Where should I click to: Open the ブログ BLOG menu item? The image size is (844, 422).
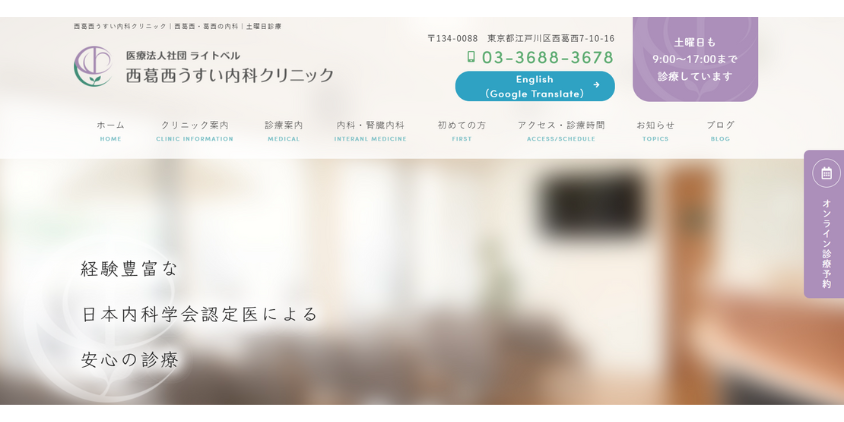(x=720, y=131)
